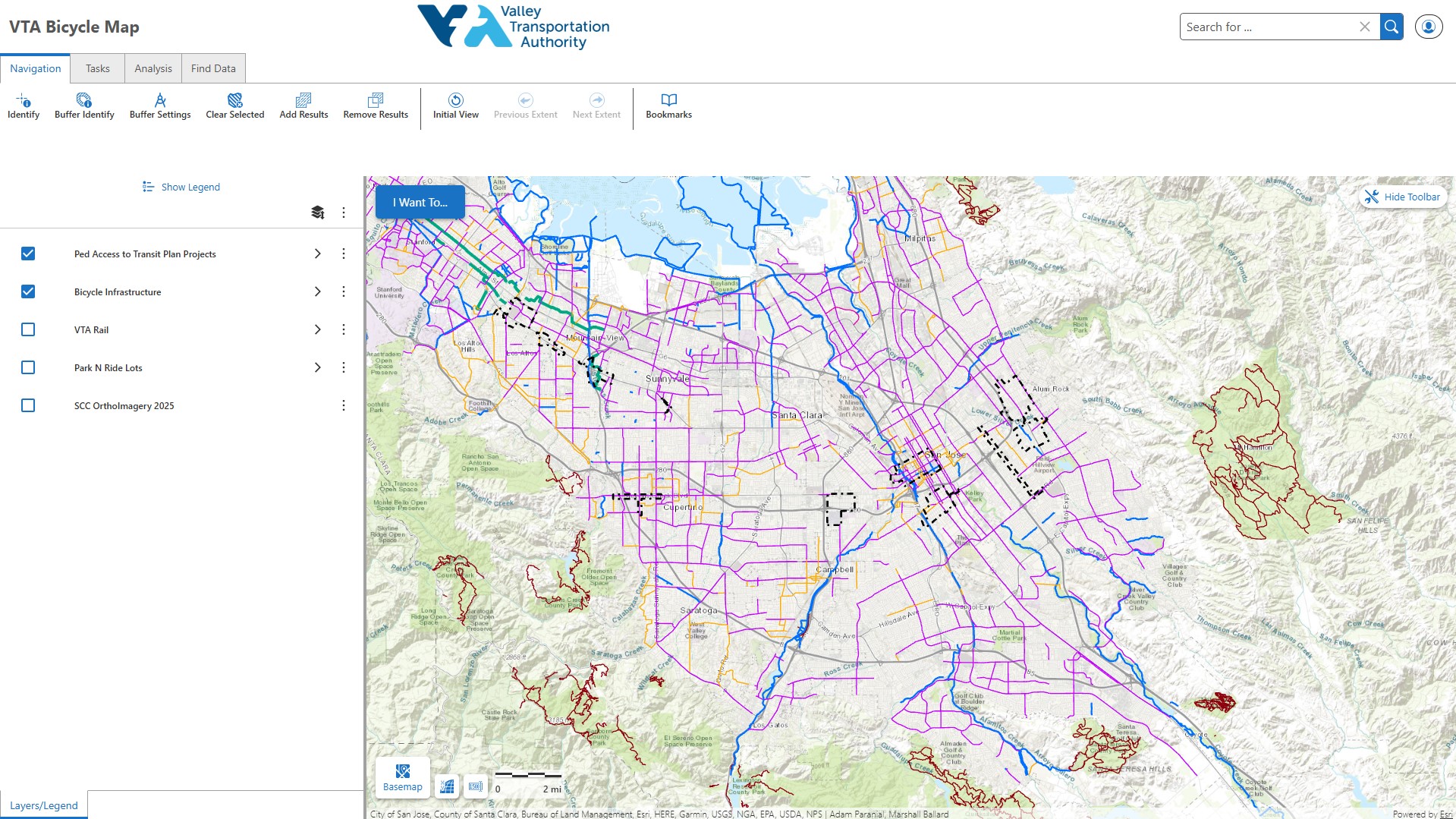
Task: Open the Park N Ride Lots options menu
Action: click(344, 367)
